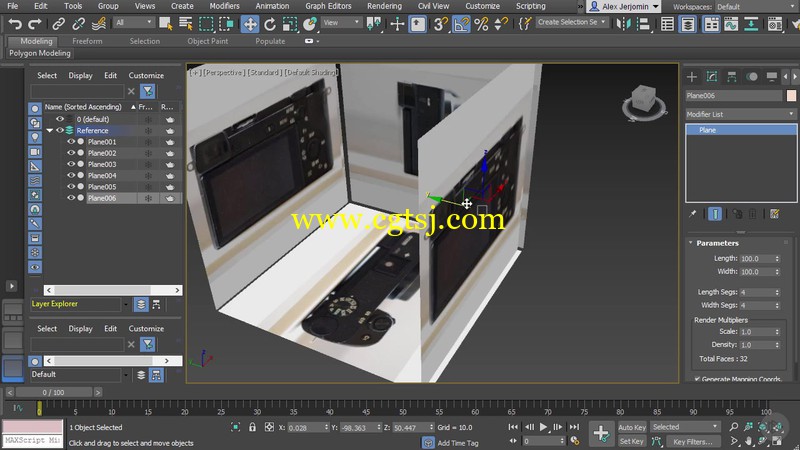This screenshot has height=450, width=800.
Task: Click the 0 / 100 time slider
Action: point(54,392)
